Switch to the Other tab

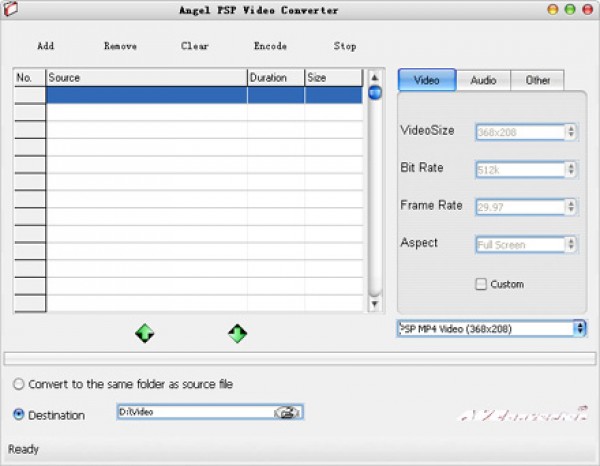[x=538, y=80]
